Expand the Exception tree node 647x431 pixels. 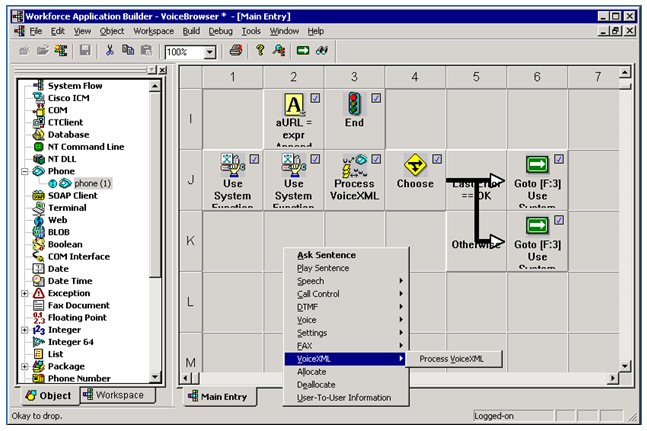coord(26,294)
